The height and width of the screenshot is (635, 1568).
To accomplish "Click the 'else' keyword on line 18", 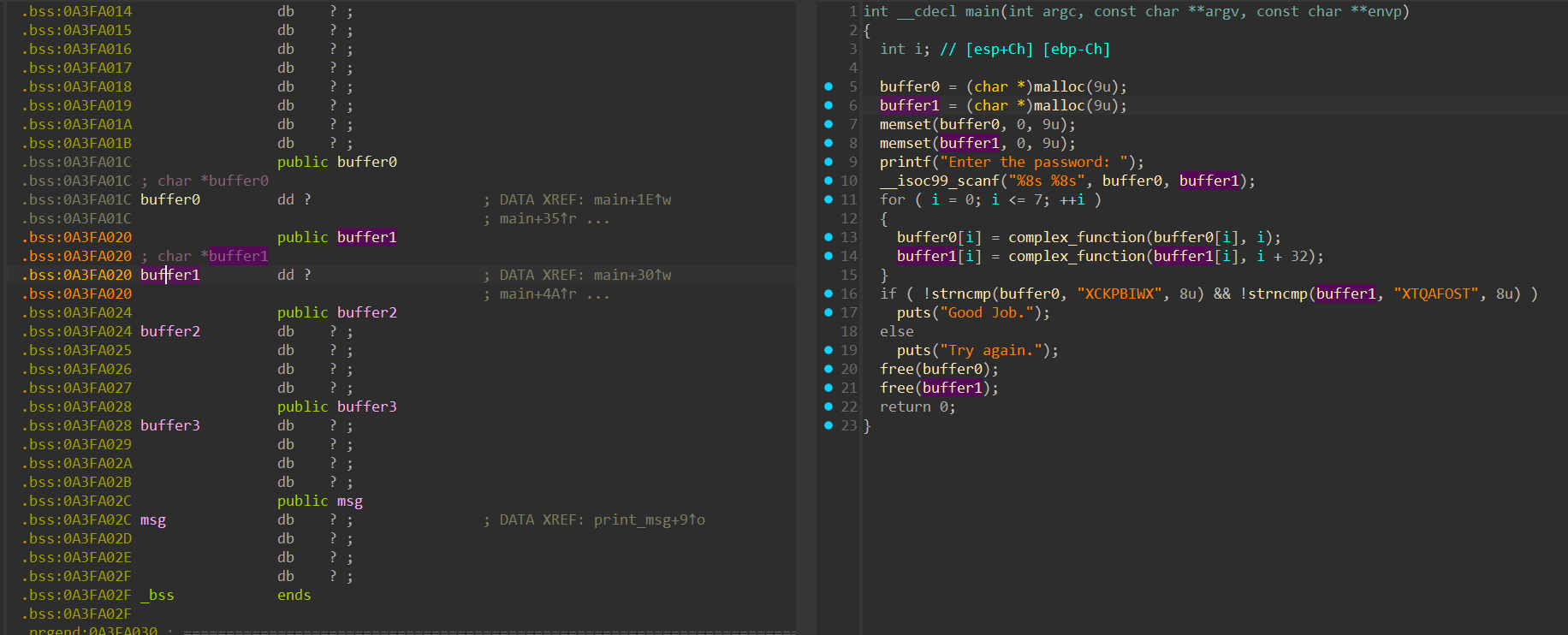I will 897,331.
